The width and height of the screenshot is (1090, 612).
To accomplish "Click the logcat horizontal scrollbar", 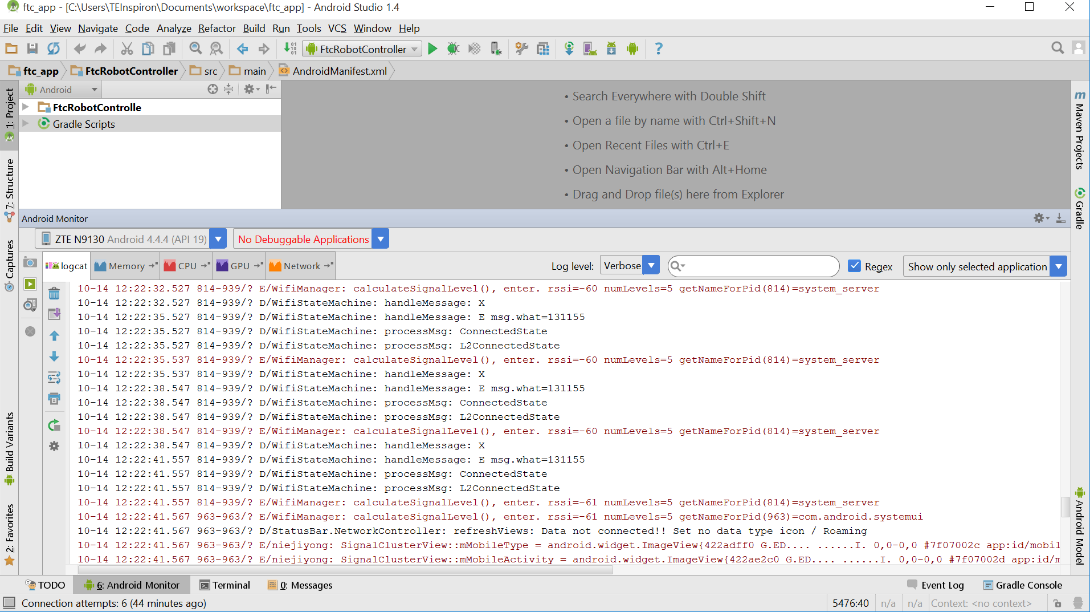I will click(x=345, y=570).
